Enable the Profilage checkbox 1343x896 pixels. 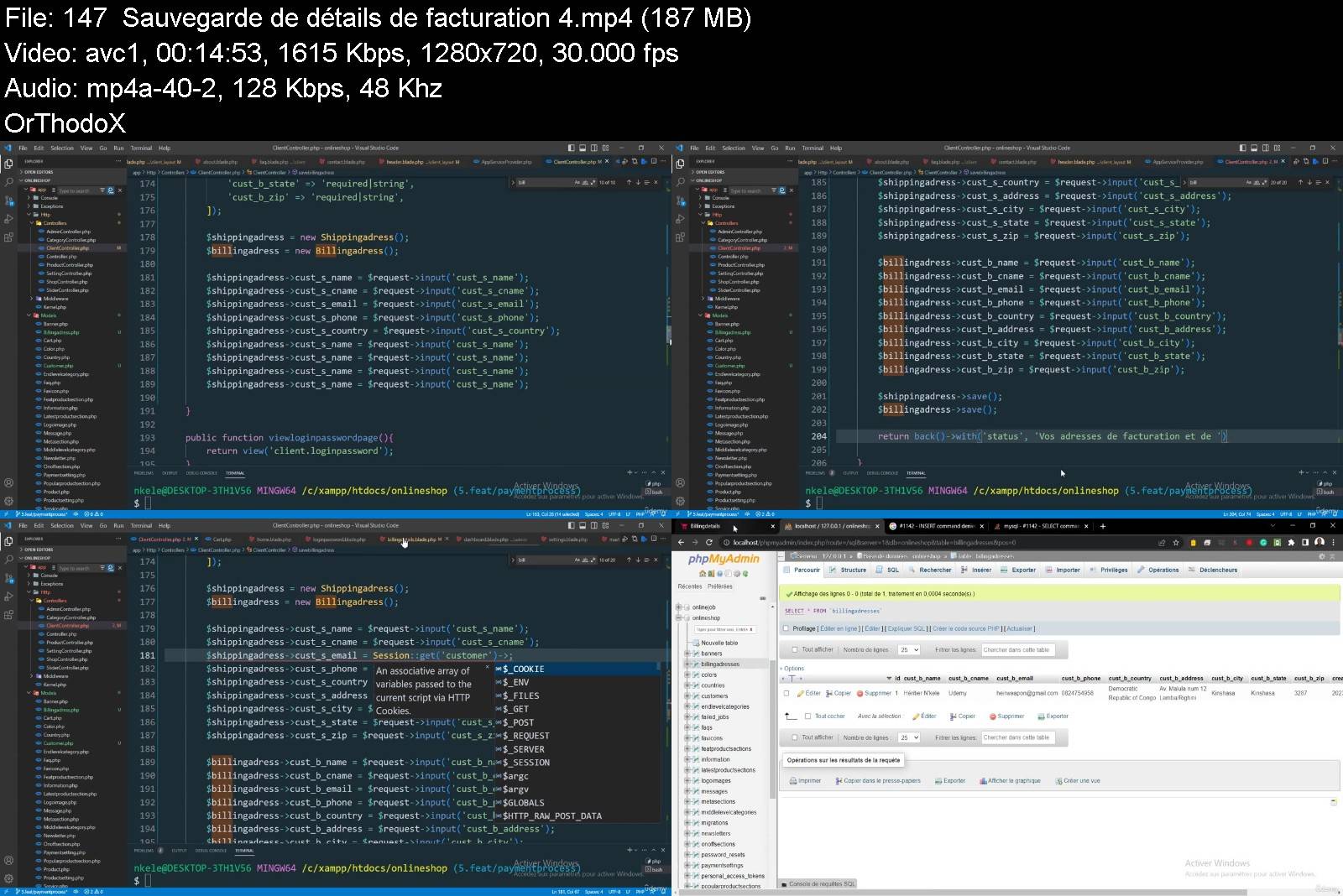point(786,628)
